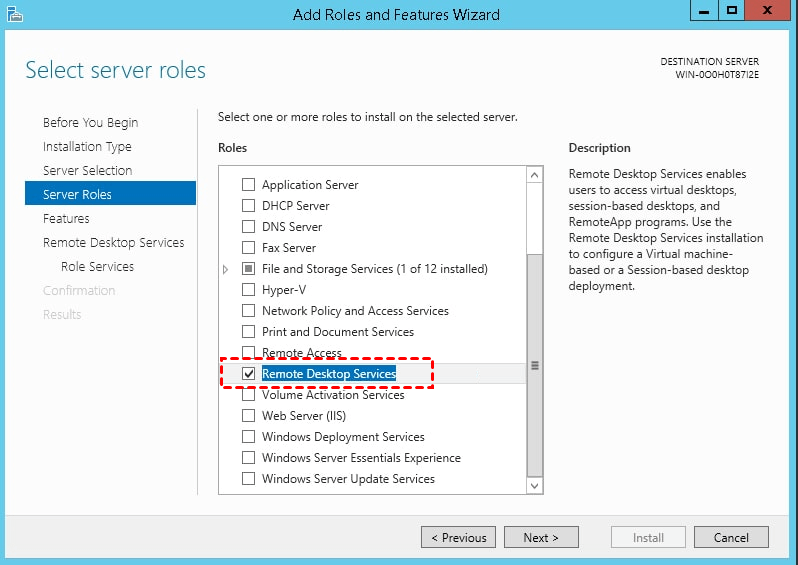
Task: Expand File and Storage Services node
Action: (x=226, y=269)
